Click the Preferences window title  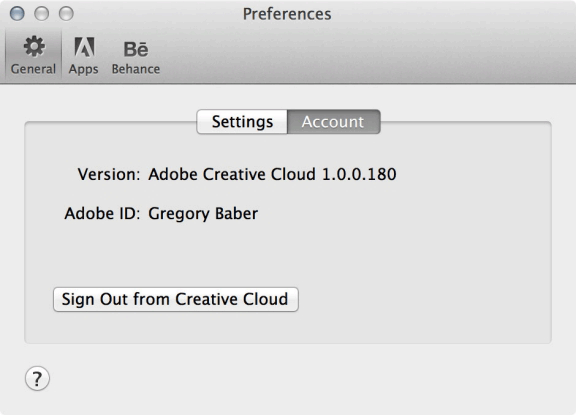click(x=287, y=14)
